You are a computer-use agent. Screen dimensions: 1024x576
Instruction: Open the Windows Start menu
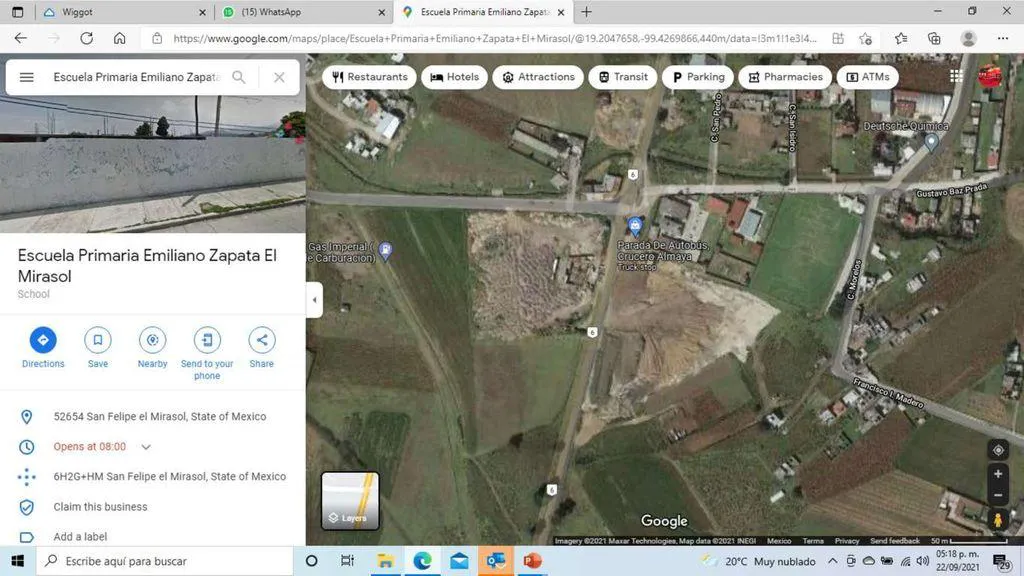tap(18, 561)
